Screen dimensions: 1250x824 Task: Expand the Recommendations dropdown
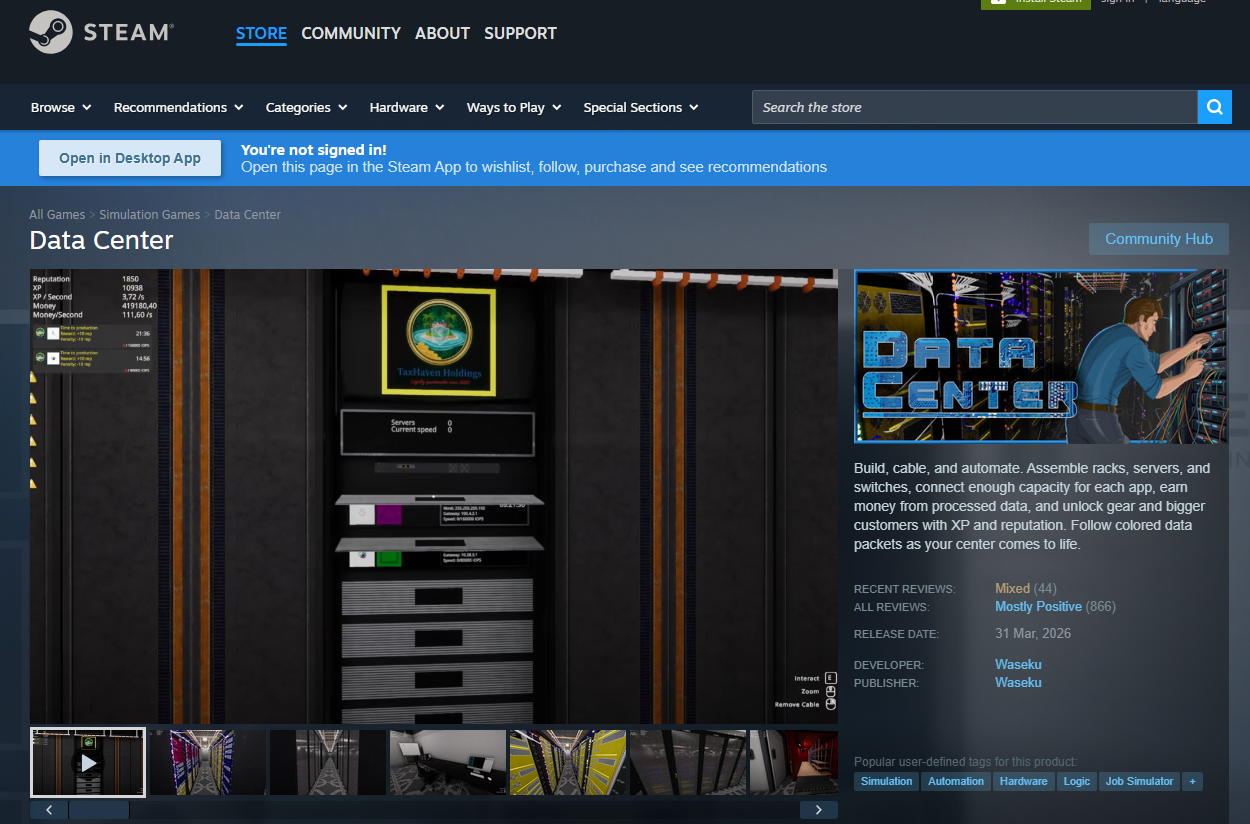pos(179,107)
